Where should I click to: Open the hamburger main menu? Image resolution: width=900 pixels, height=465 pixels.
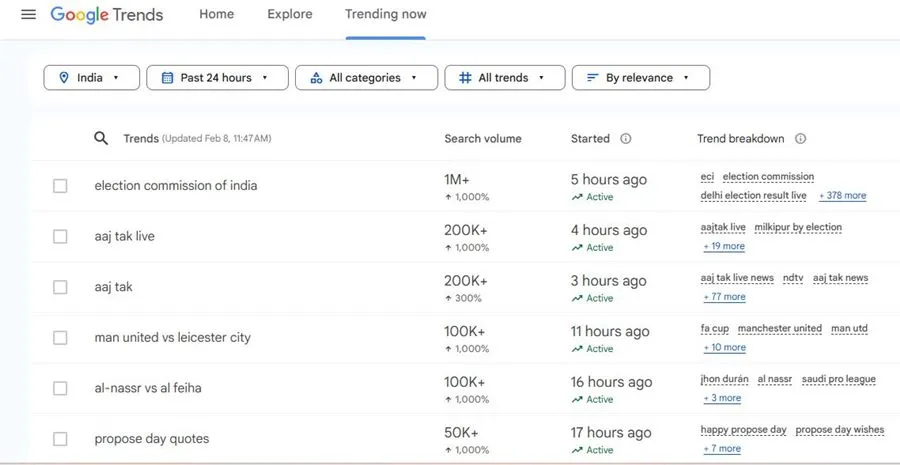pos(28,15)
